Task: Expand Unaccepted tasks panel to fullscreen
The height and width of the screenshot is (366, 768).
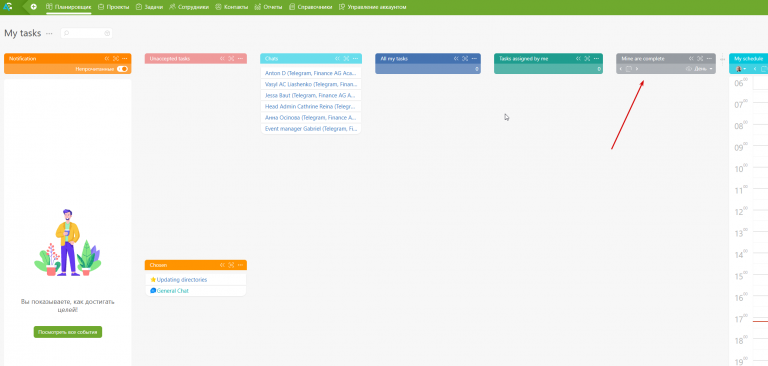Action: (231, 58)
